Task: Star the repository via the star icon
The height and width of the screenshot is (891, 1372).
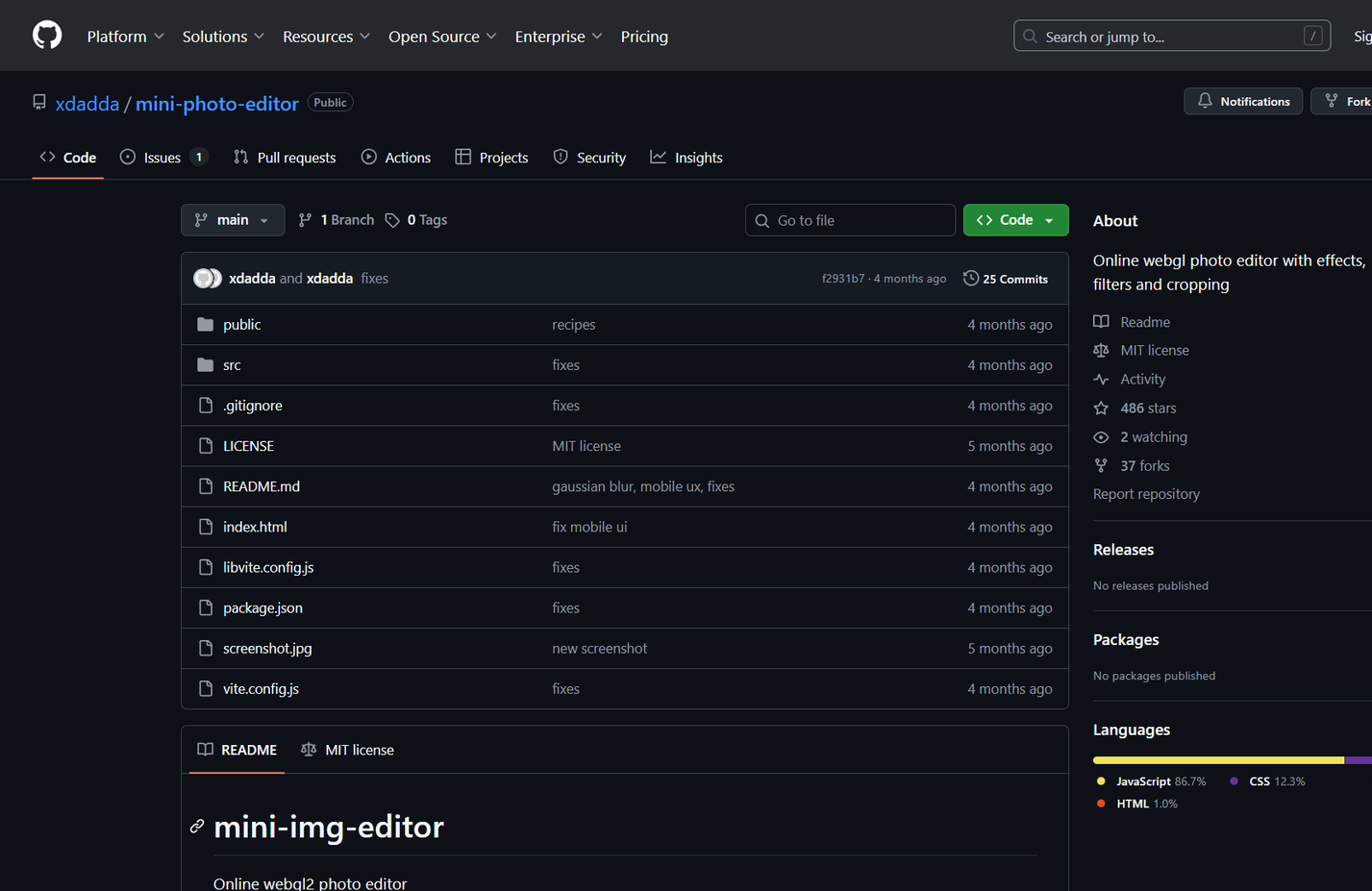Action: tap(1101, 408)
